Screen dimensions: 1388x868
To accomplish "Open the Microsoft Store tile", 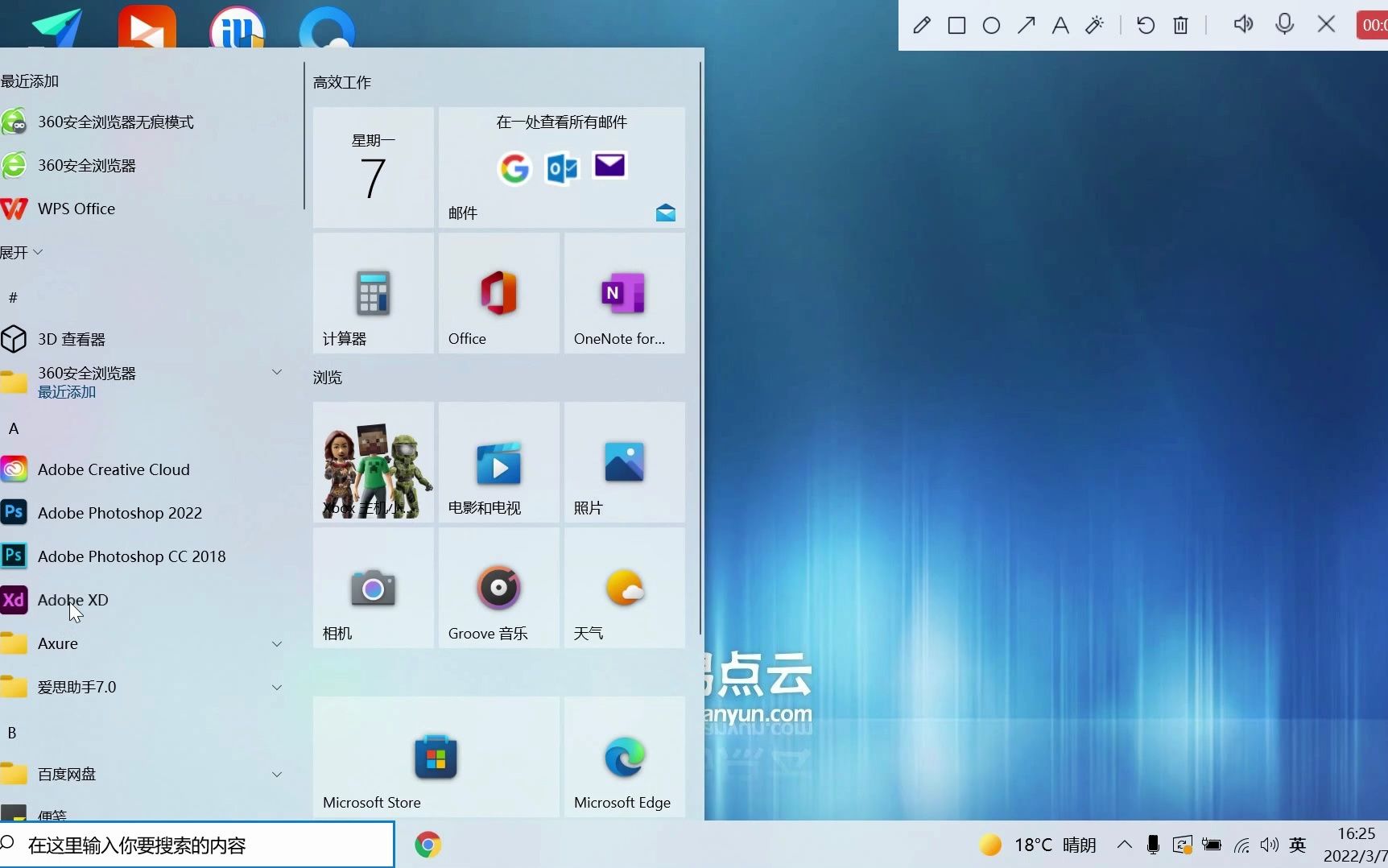I will pos(436,757).
